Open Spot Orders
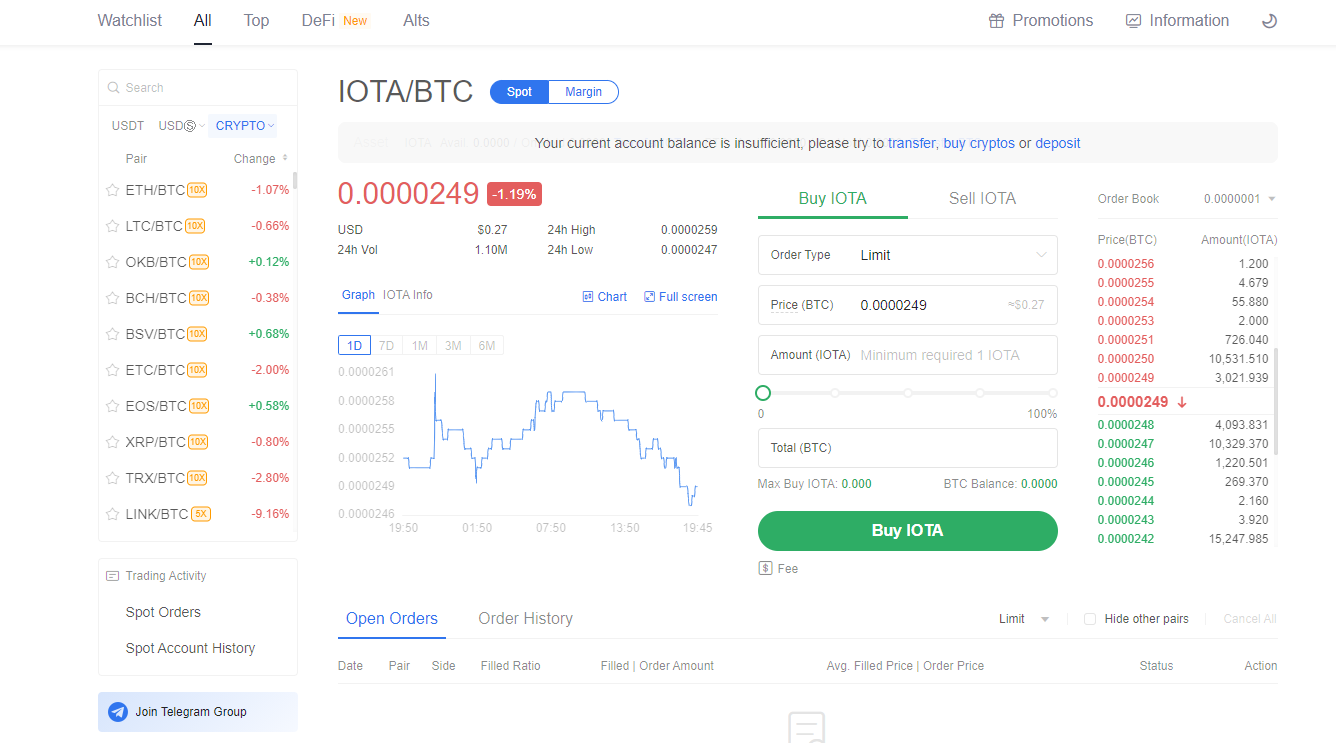The height and width of the screenshot is (743, 1336). tap(163, 612)
